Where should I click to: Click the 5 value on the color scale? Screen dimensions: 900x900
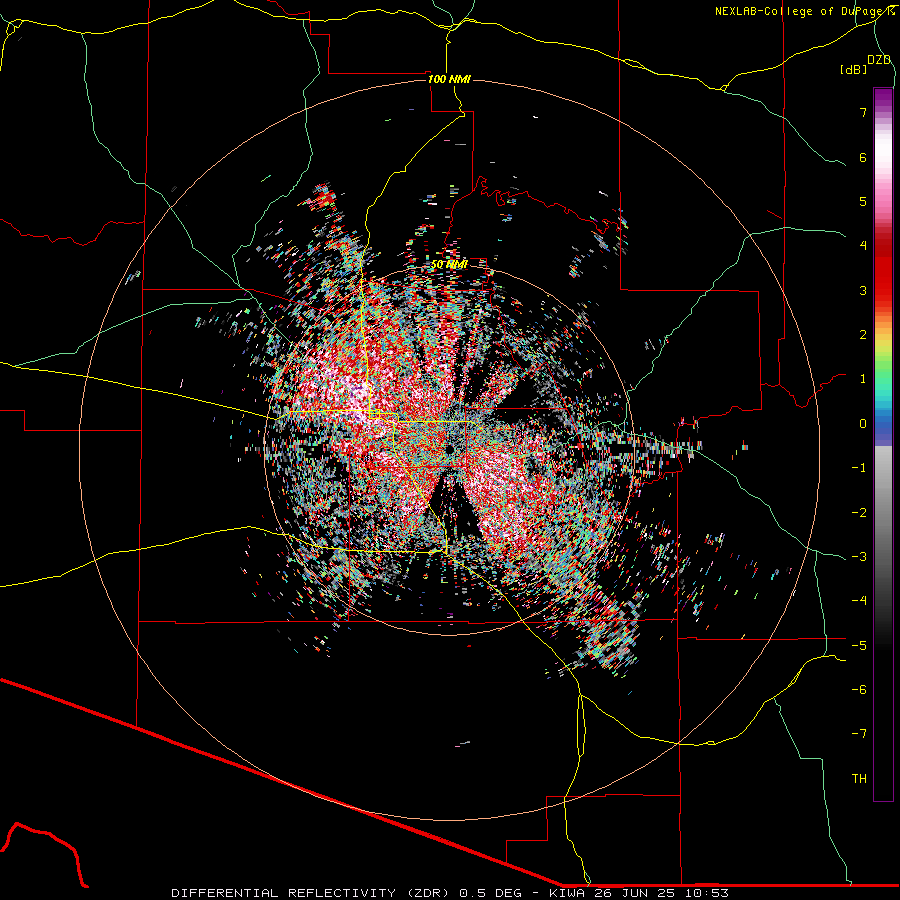pos(863,201)
